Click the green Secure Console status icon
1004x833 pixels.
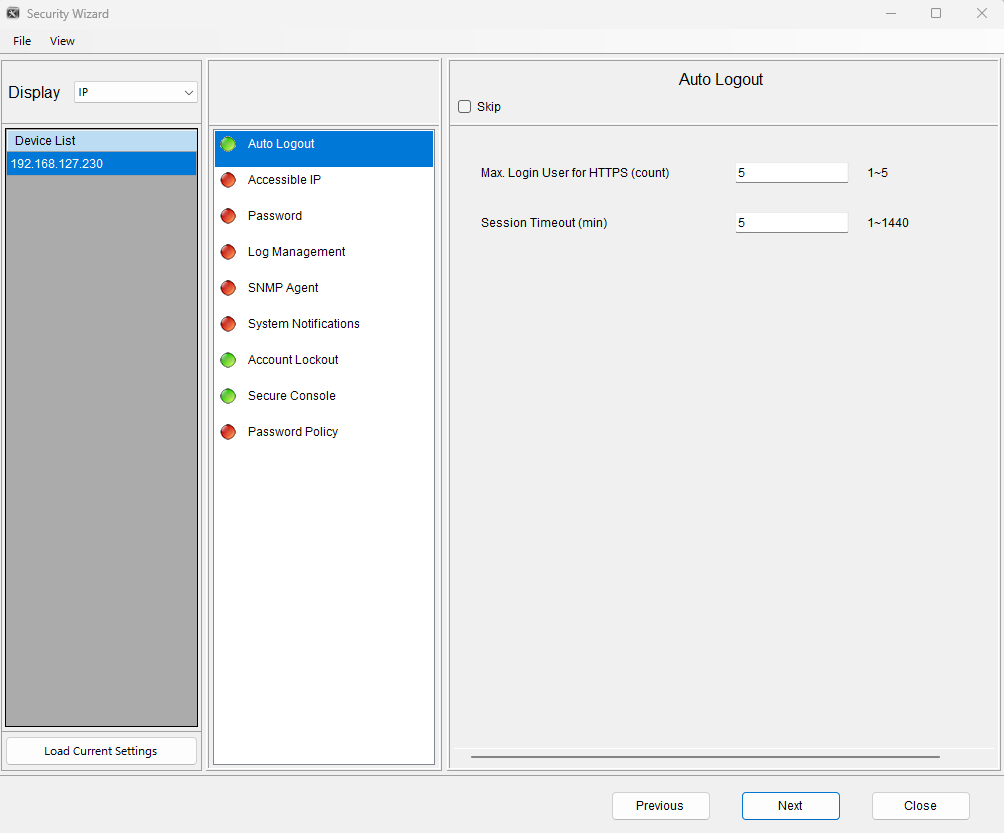pos(228,396)
